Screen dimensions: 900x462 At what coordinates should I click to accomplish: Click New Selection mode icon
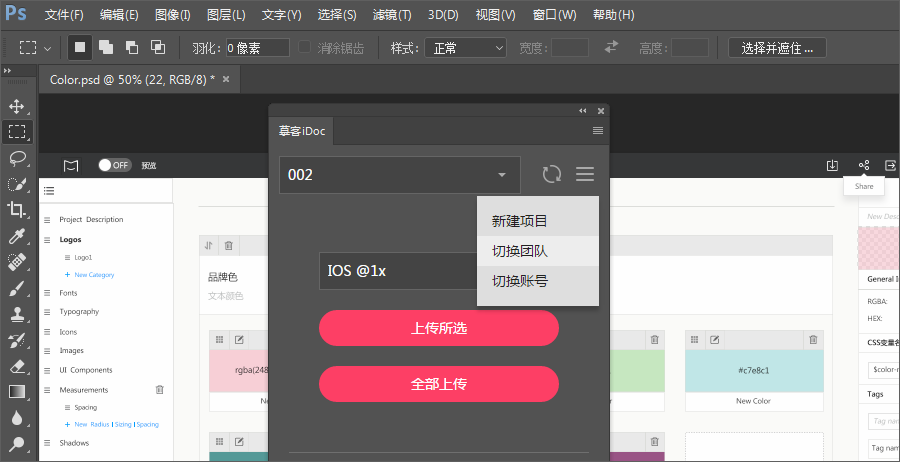click(x=80, y=48)
